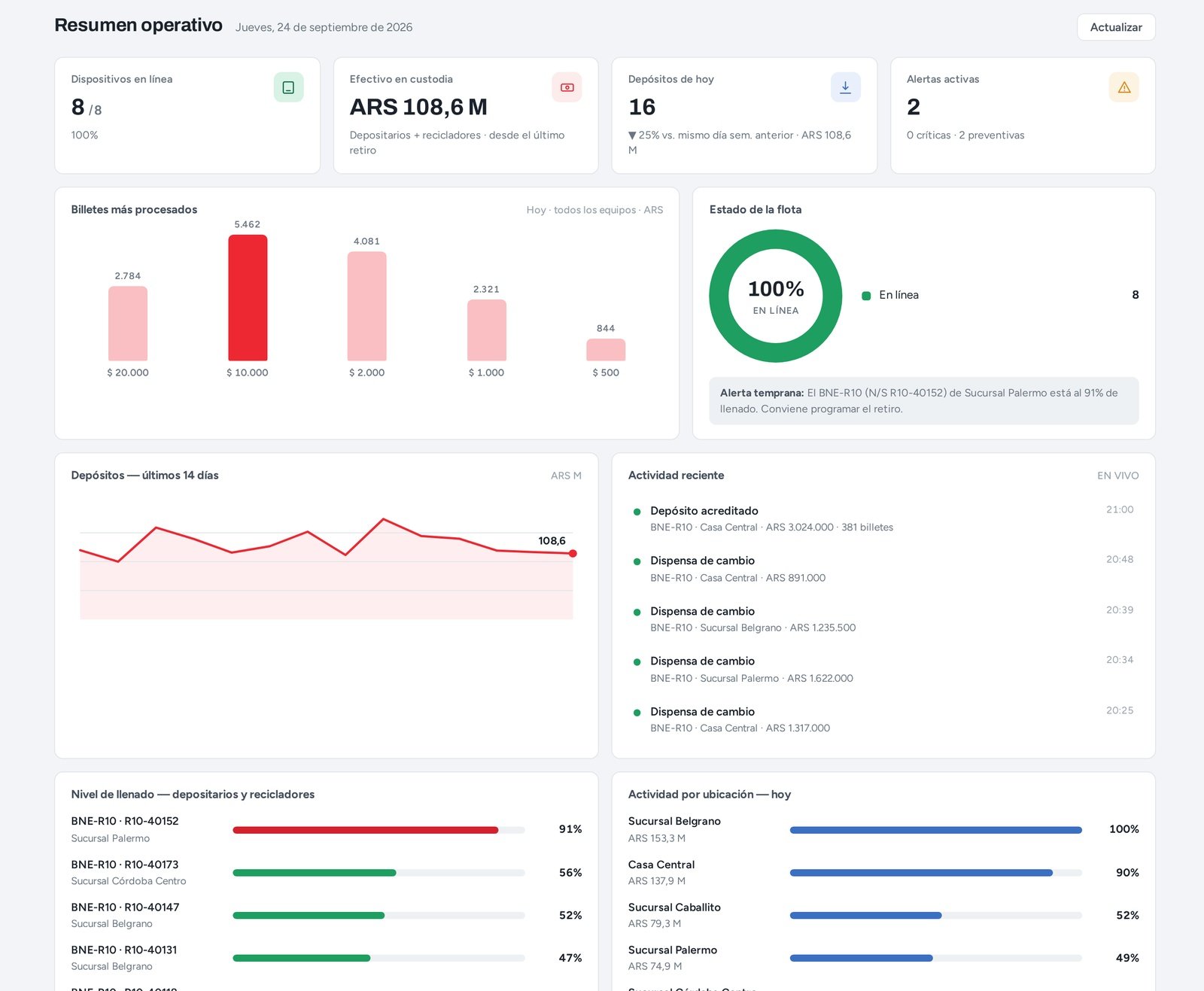Click the warning triangle icon in Alertas activas

[x=1123, y=87]
